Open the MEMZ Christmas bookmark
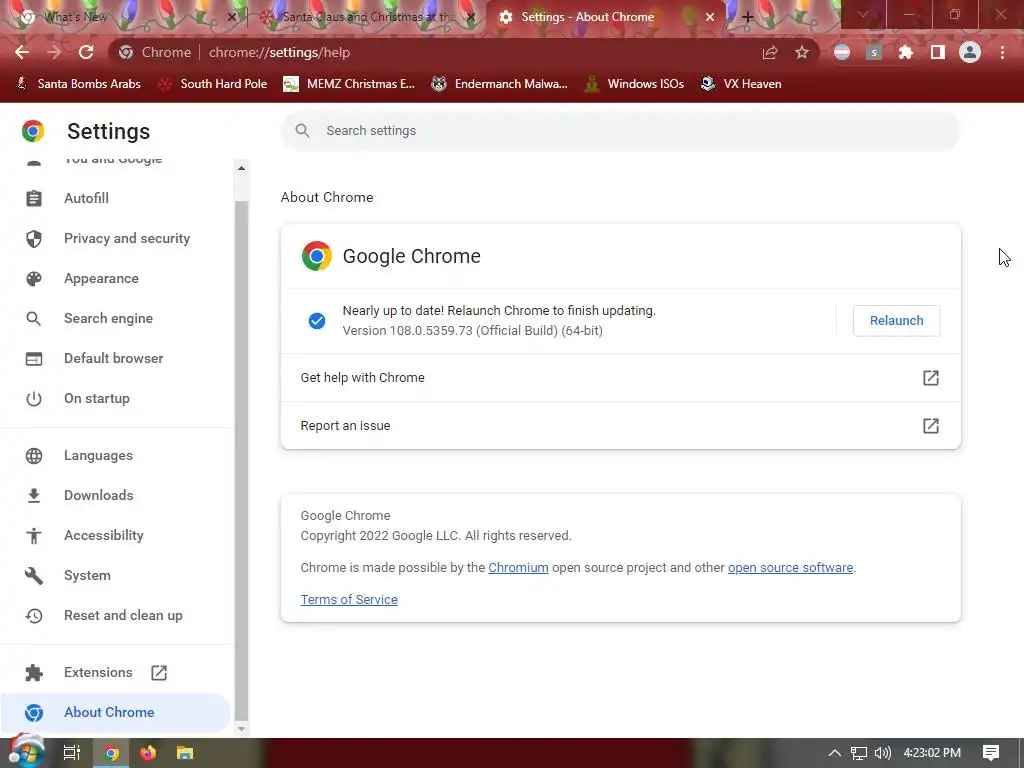The height and width of the screenshot is (768, 1024). pos(349,84)
